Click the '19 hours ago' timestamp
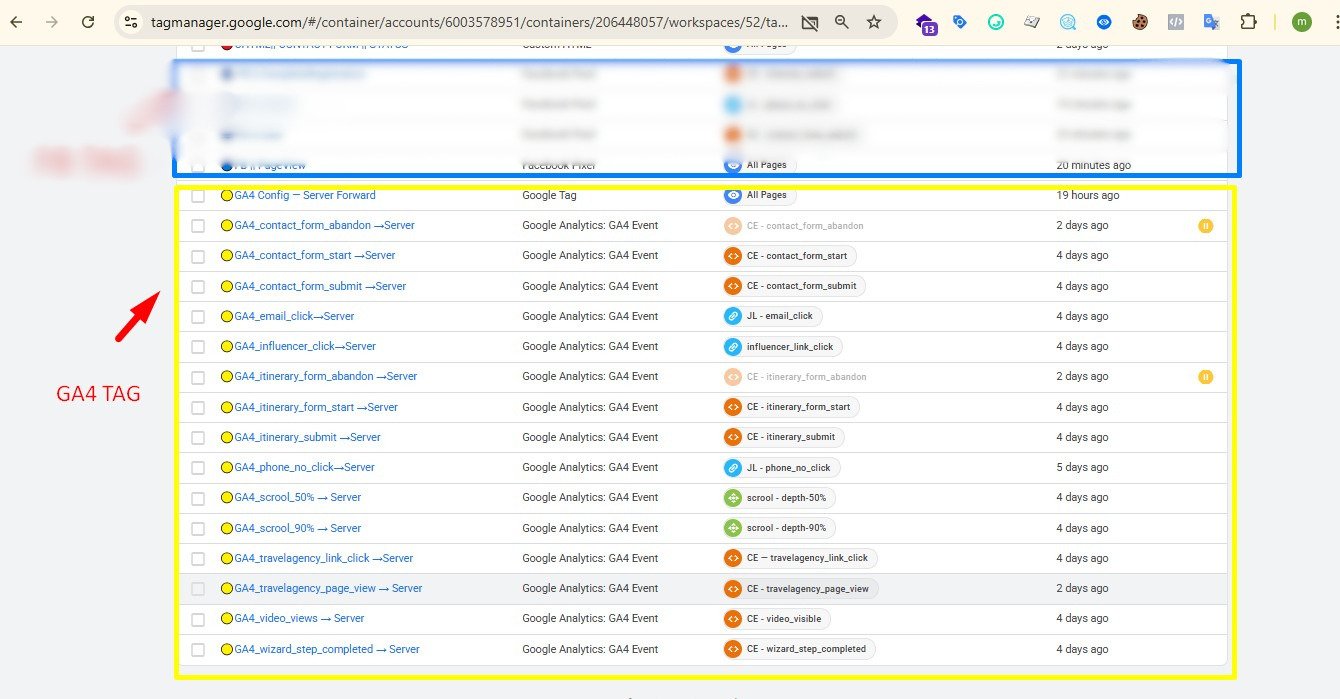The width and height of the screenshot is (1340, 699). click(x=1088, y=195)
